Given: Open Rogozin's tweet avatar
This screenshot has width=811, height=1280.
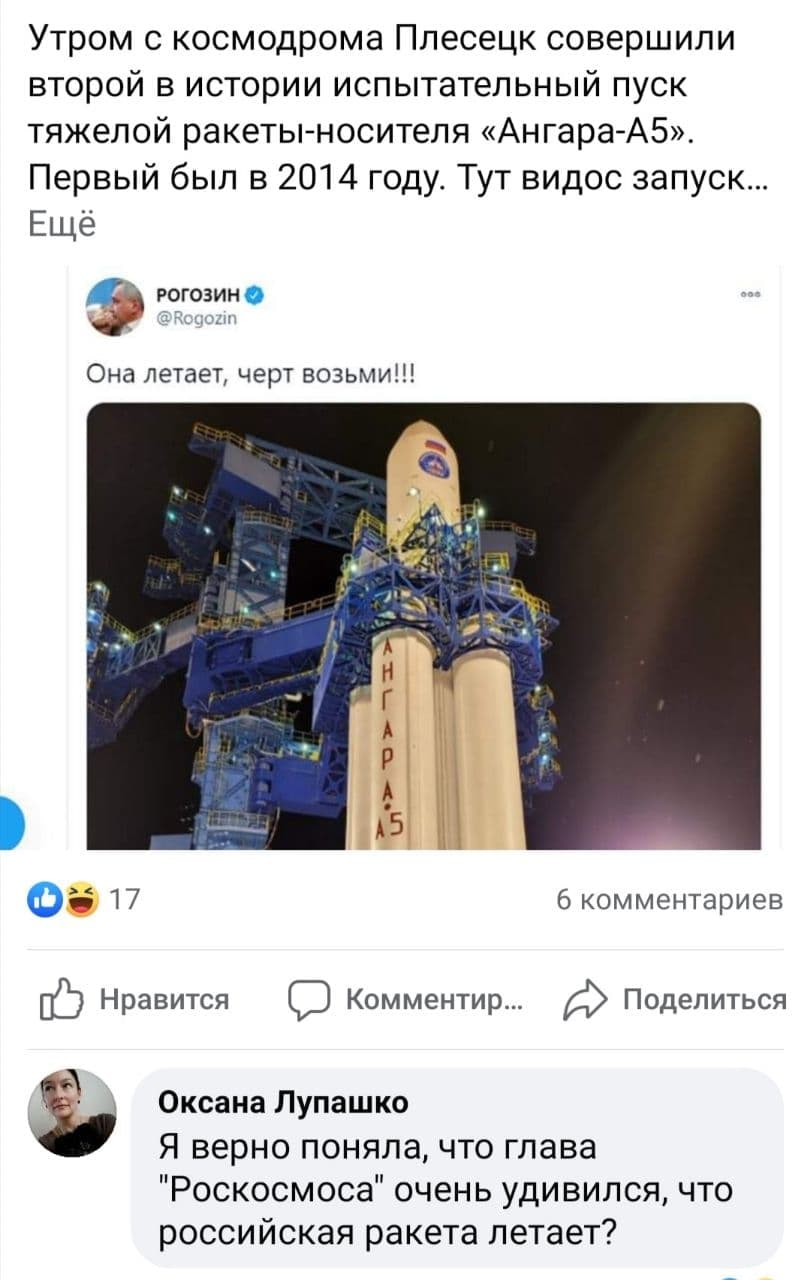Looking at the screenshot, I should click(x=115, y=308).
